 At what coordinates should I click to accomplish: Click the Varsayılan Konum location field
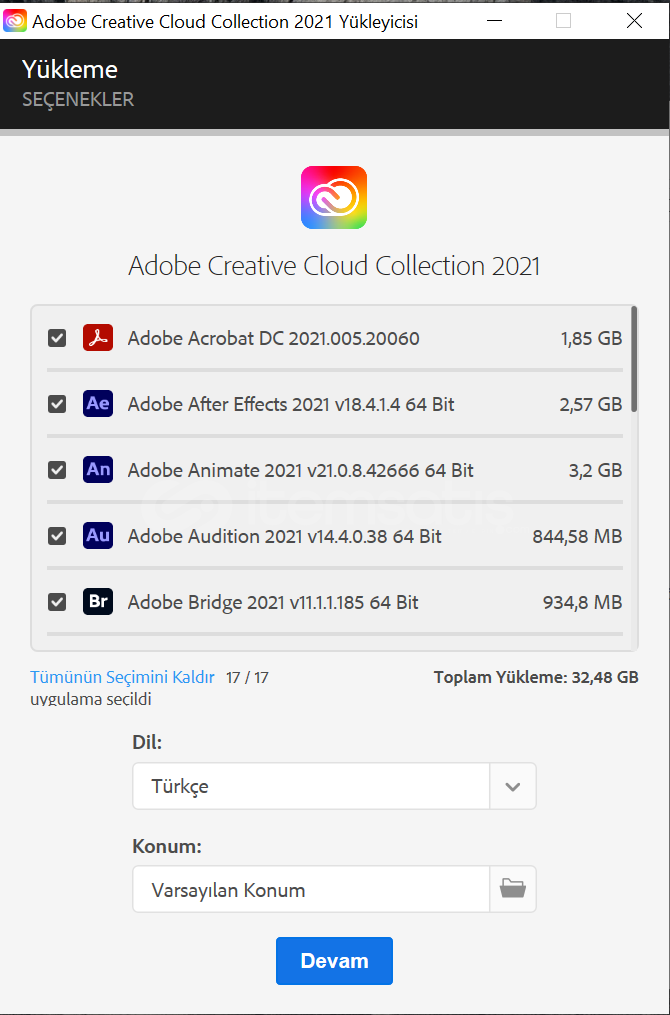point(311,889)
